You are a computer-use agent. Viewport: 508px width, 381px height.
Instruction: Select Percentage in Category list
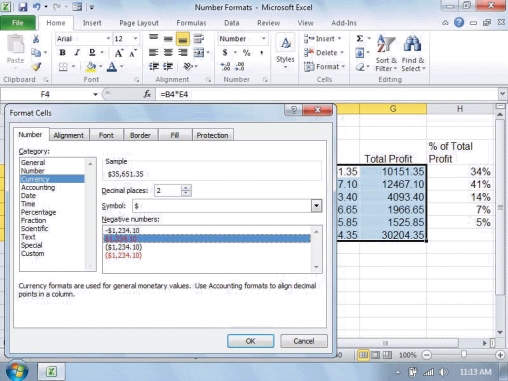pos(38,212)
